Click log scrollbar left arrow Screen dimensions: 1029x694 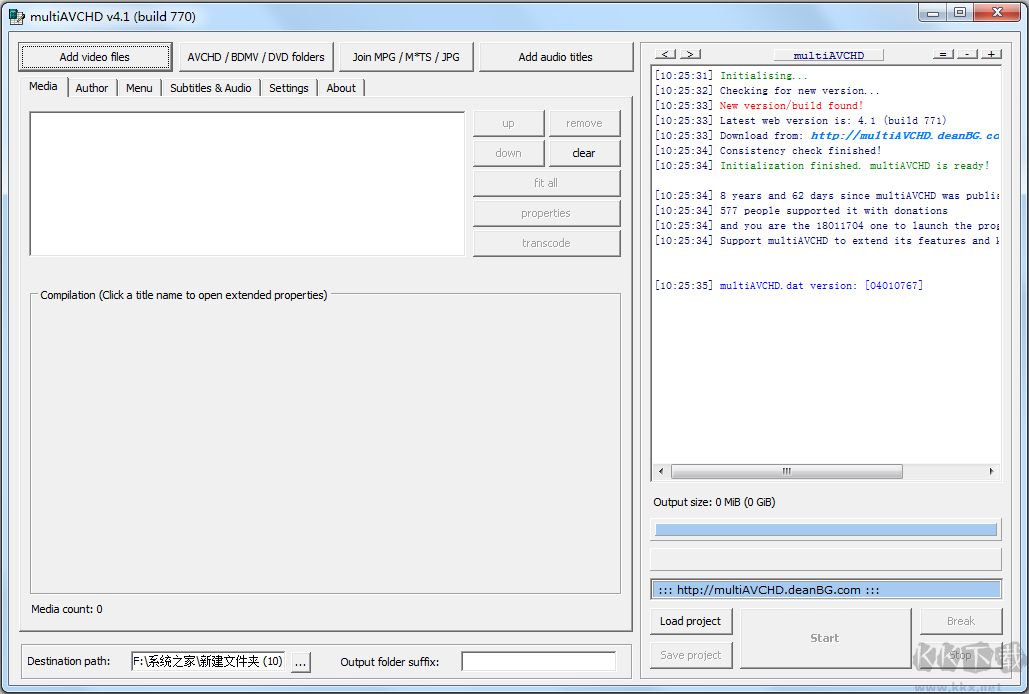[x=660, y=471]
